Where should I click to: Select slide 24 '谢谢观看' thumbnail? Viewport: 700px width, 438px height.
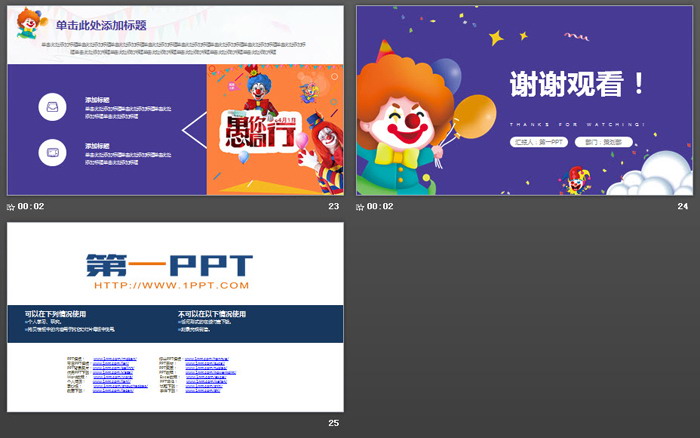(525, 100)
